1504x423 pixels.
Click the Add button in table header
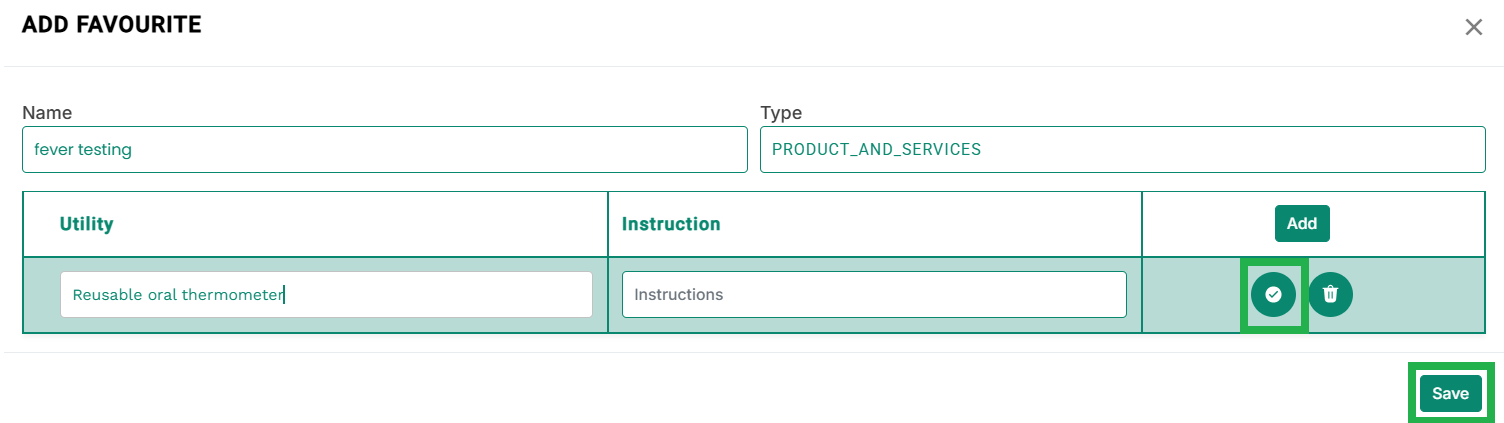pos(1302,223)
